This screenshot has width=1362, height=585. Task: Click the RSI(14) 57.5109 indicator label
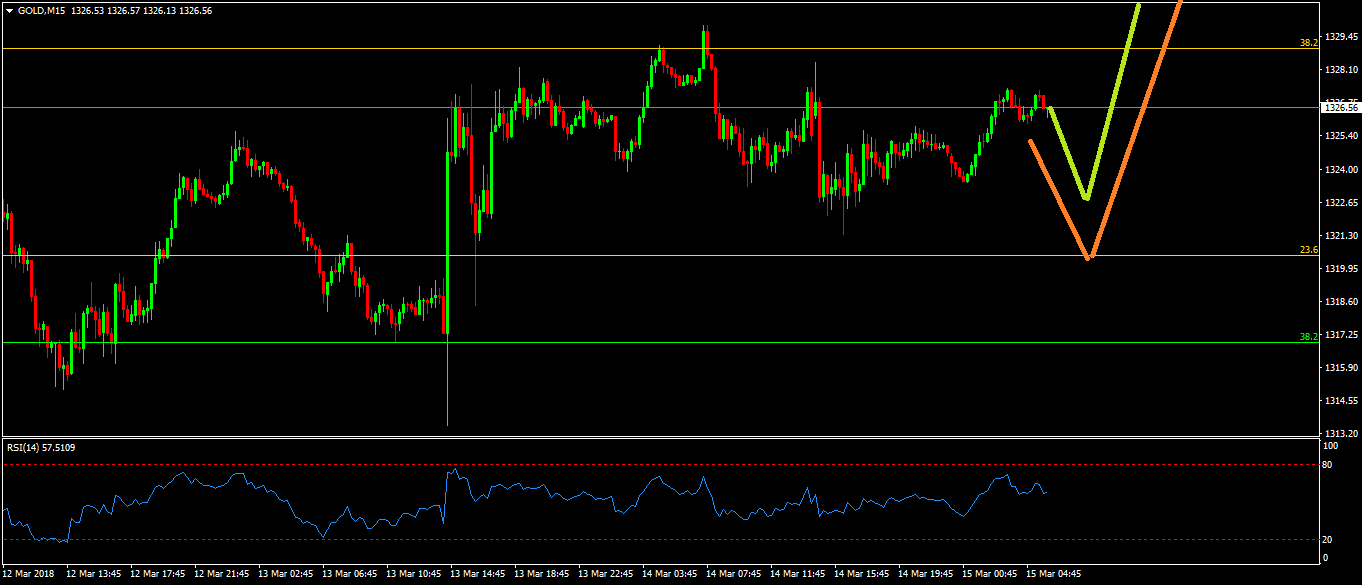click(41, 447)
